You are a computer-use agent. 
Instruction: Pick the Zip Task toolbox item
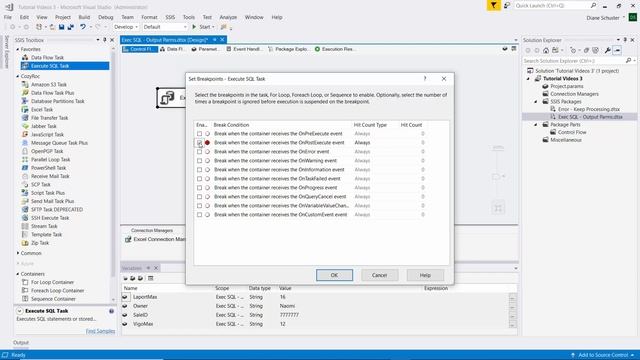coord(40,243)
